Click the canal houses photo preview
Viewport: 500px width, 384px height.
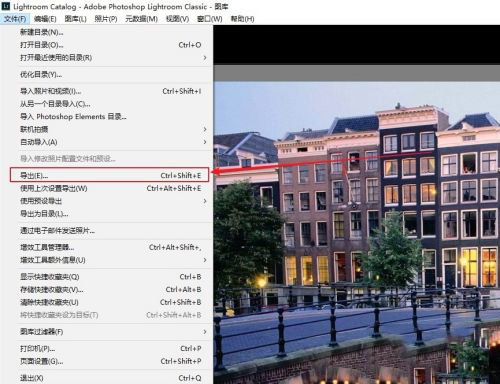[x=357, y=233]
